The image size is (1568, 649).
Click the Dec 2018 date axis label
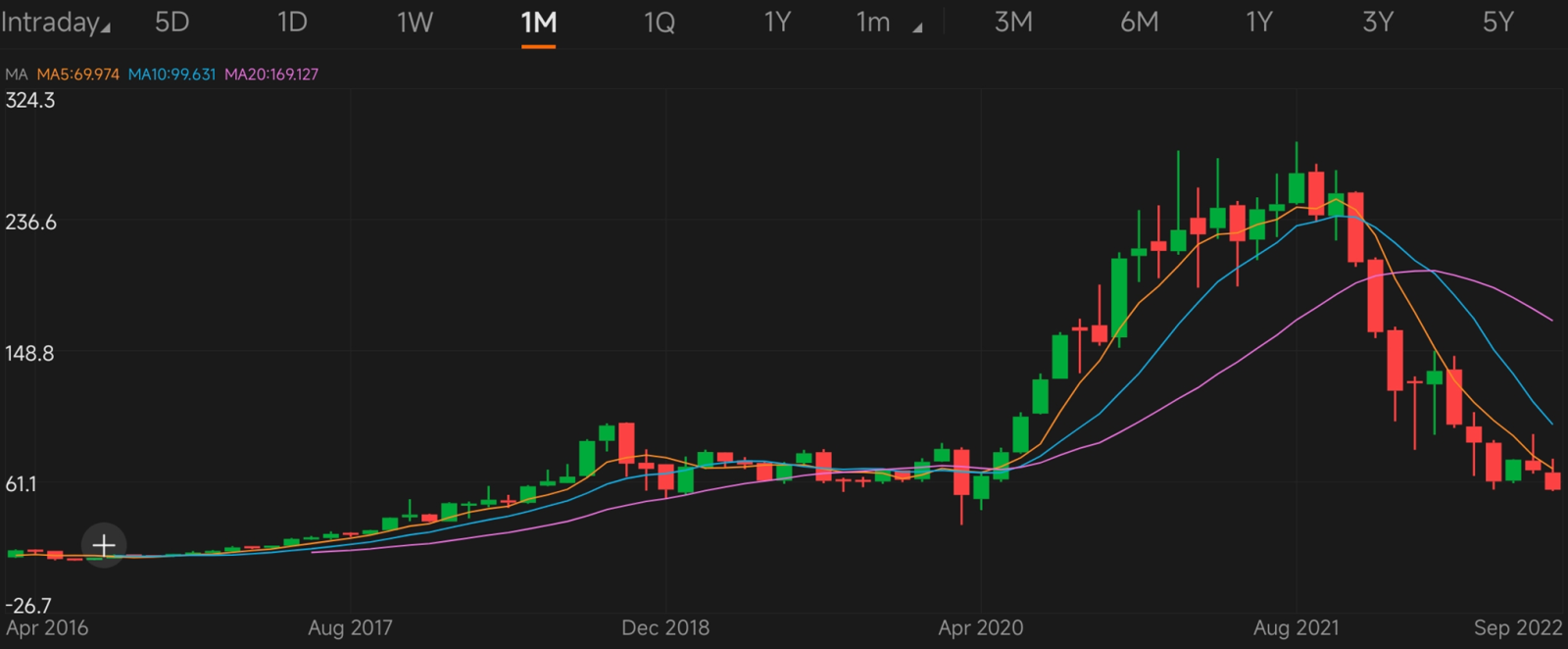[x=665, y=627]
